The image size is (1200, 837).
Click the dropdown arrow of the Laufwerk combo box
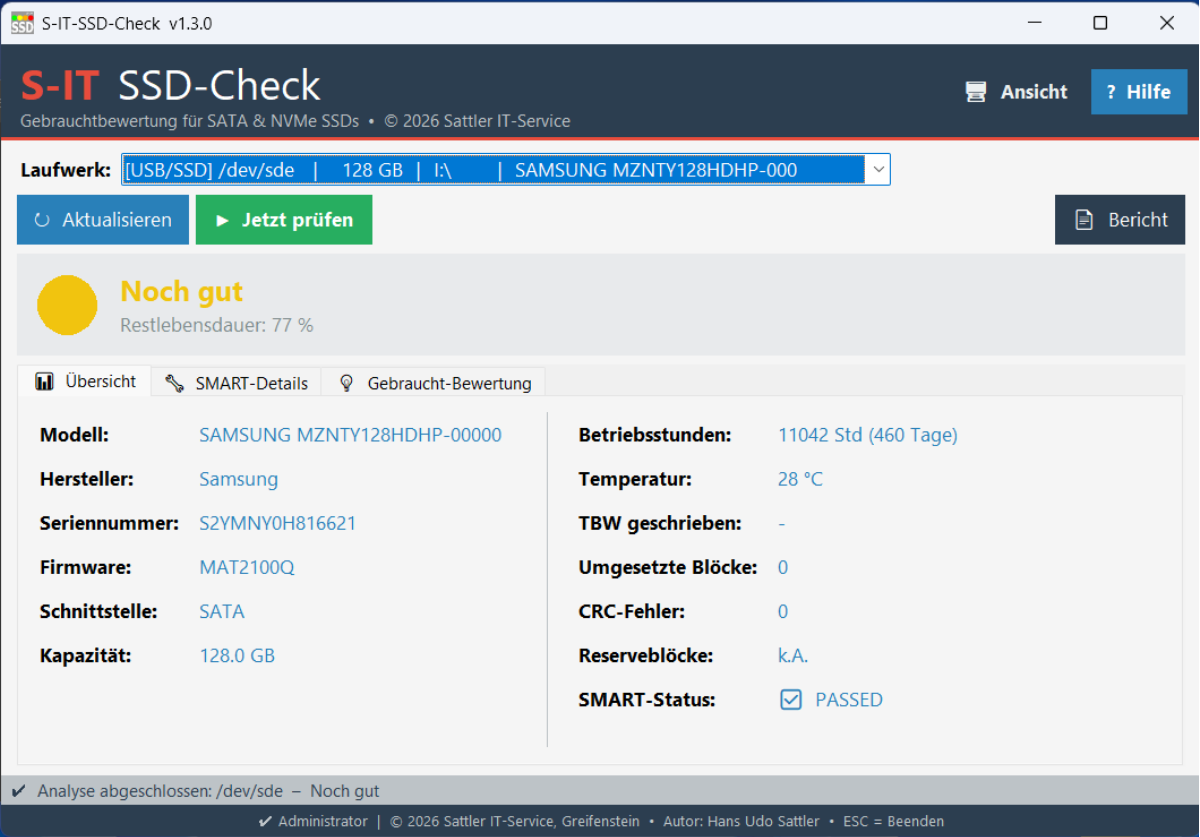coord(878,170)
